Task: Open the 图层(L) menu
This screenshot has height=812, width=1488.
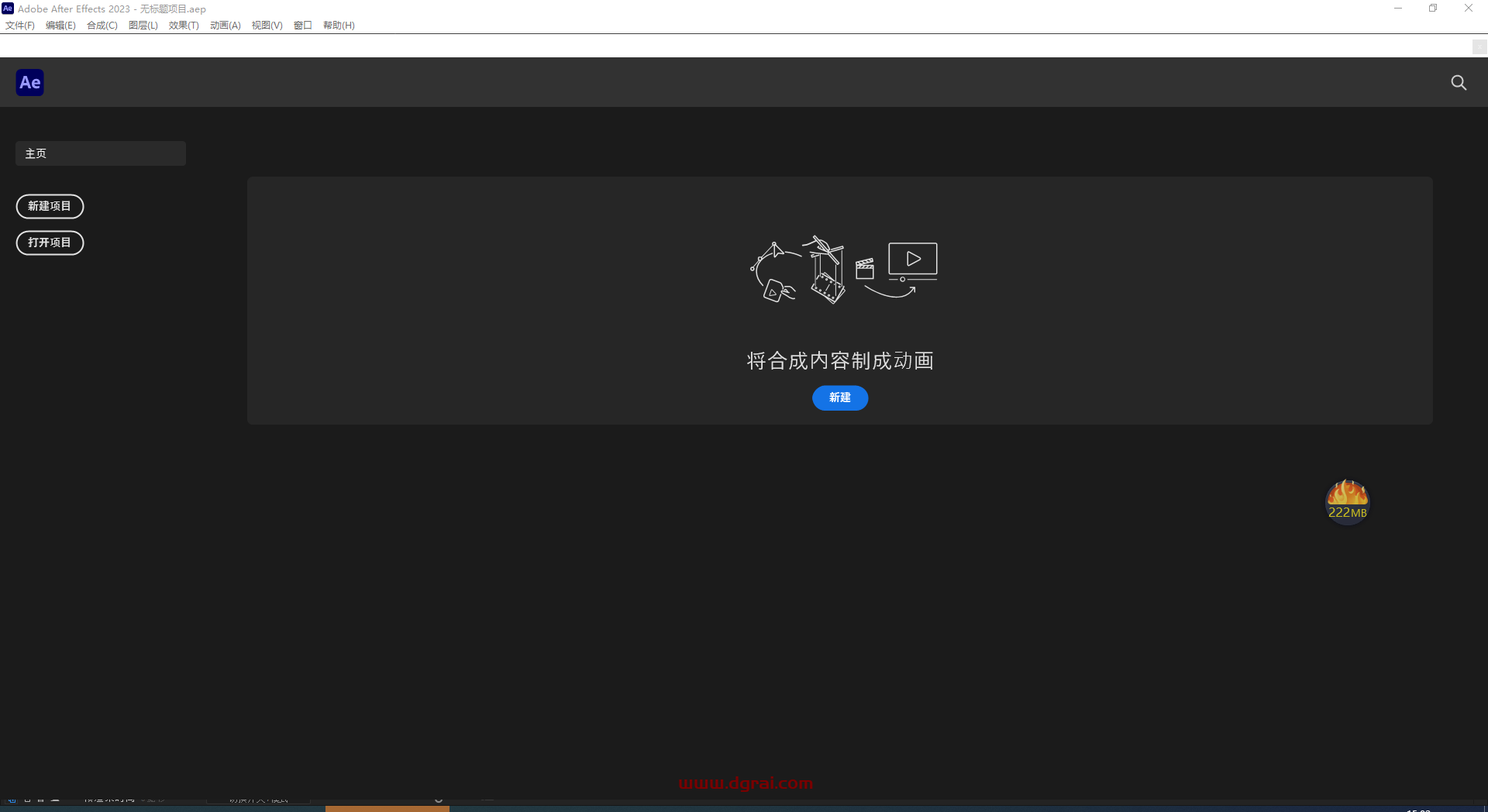Action: coord(142,25)
